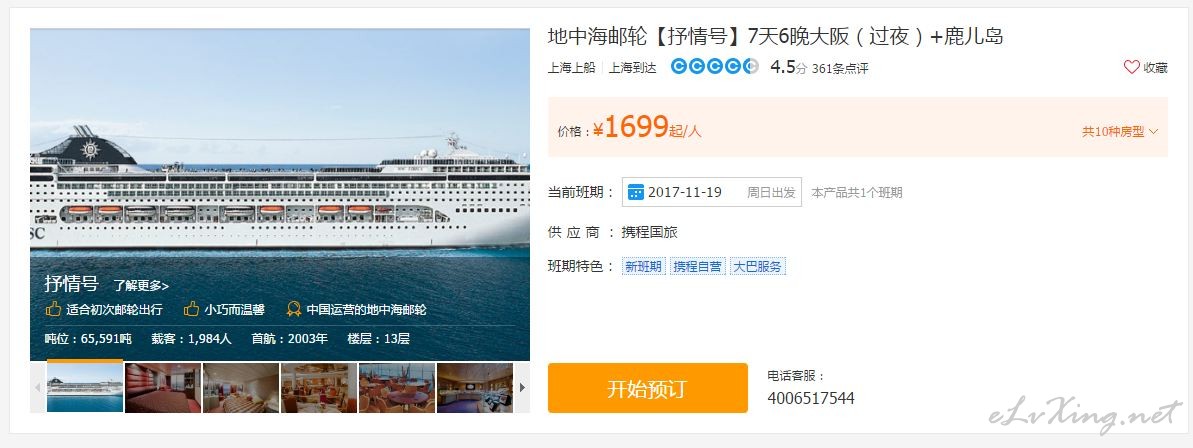
Task: Click the thumbs-up icon next to 适合初次邮轮出行
Action: (x=53, y=310)
